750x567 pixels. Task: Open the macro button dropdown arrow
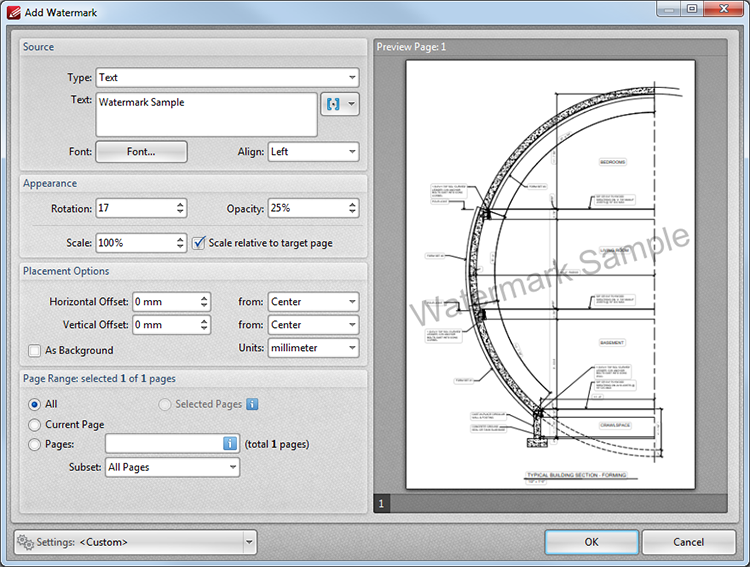(352, 104)
